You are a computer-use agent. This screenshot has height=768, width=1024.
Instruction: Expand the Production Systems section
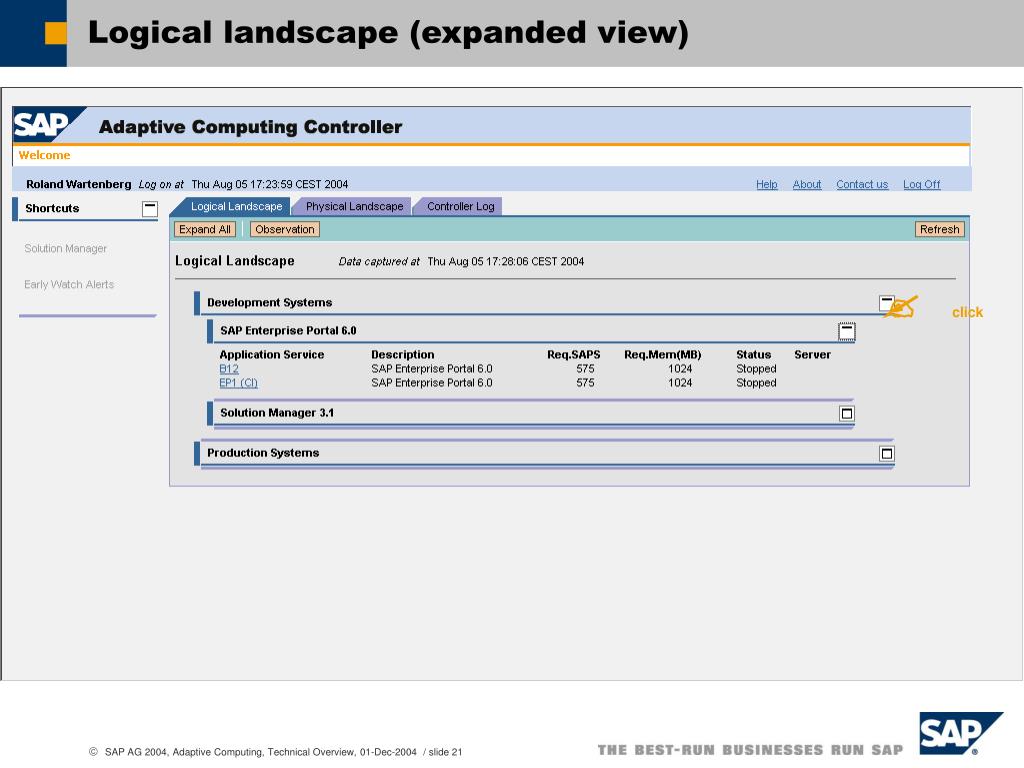tap(886, 454)
